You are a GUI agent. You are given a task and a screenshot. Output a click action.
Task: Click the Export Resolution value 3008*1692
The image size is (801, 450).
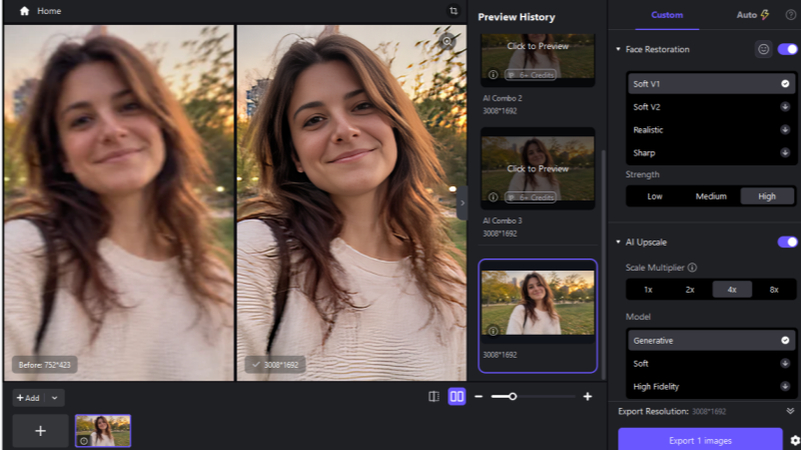tap(709, 411)
